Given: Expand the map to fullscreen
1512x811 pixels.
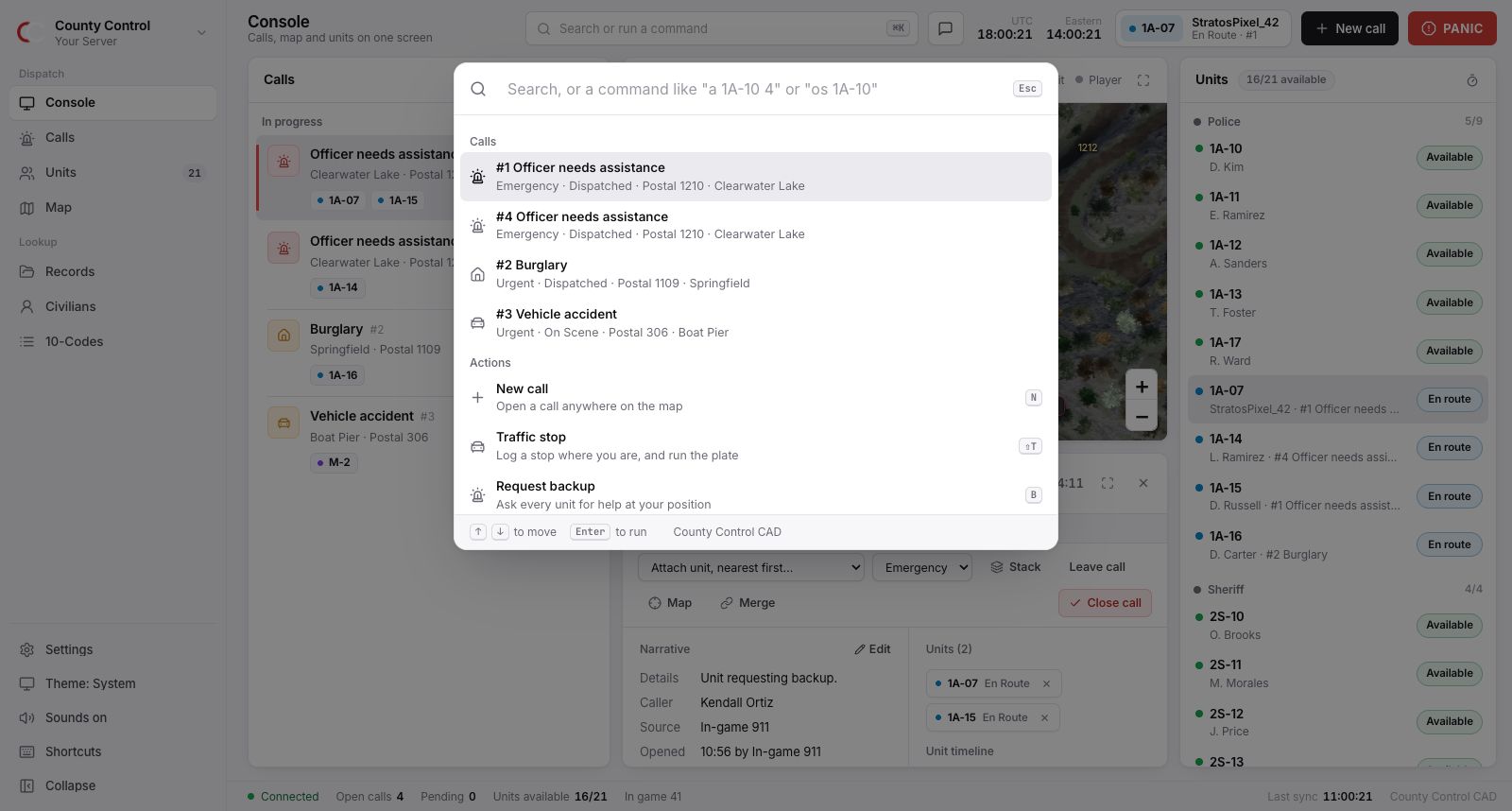Looking at the screenshot, I should (x=1143, y=80).
